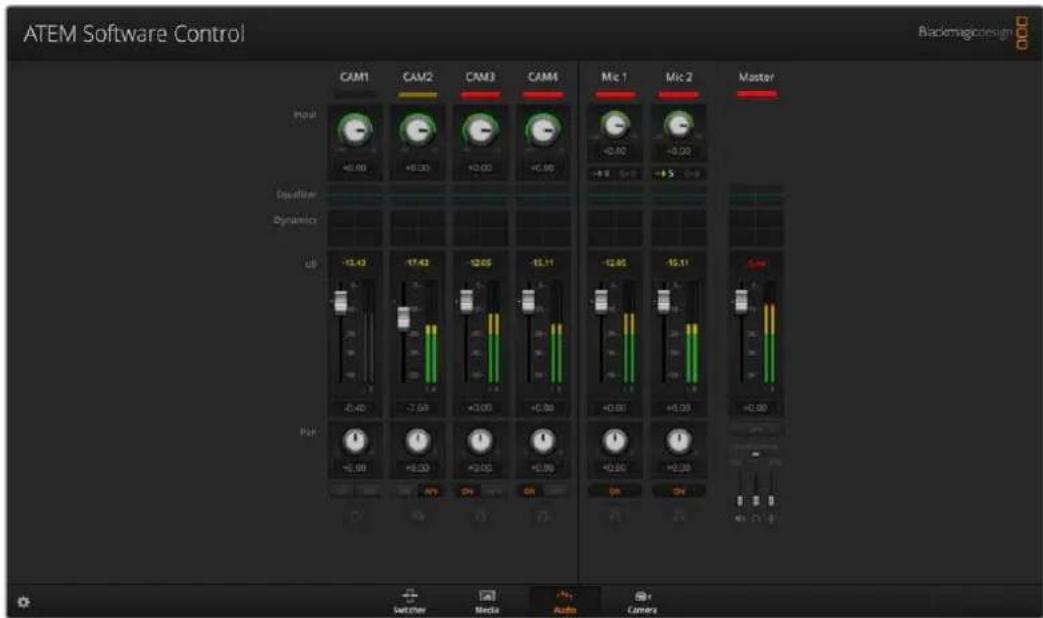Toggle the CAM2 ON button
The width and height of the screenshot is (1043, 618).
pos(404,492)
